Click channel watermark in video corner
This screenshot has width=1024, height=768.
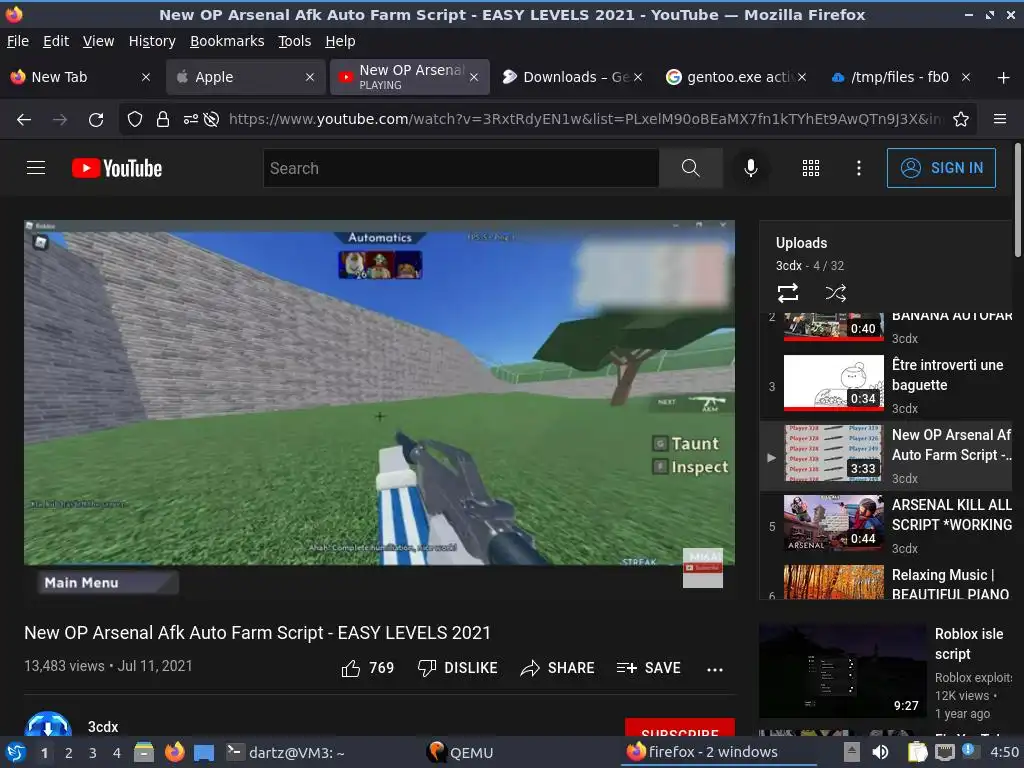pyautogui.click(x=703, y=568)
